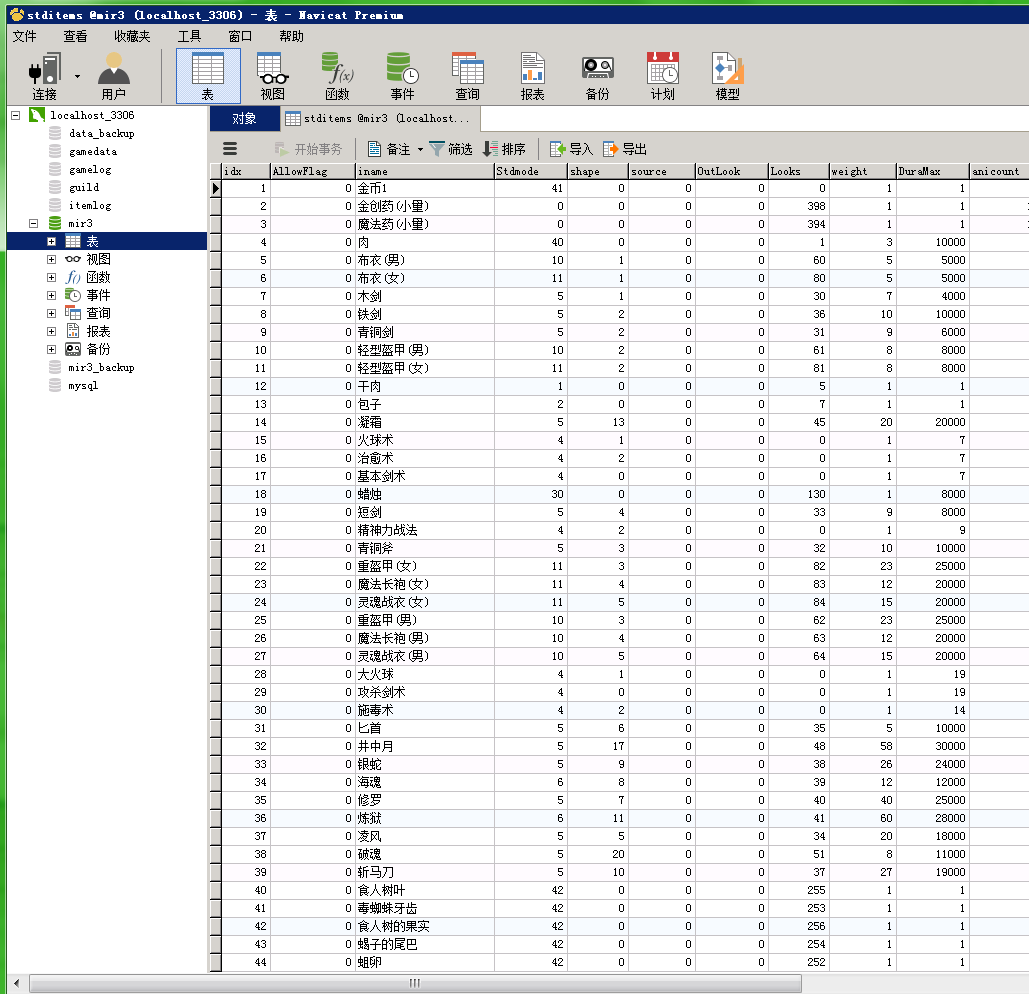Open the 备份 (Backup) toolbar icon
Viewport: 1029px width, 994px height.
click(597, 75)
